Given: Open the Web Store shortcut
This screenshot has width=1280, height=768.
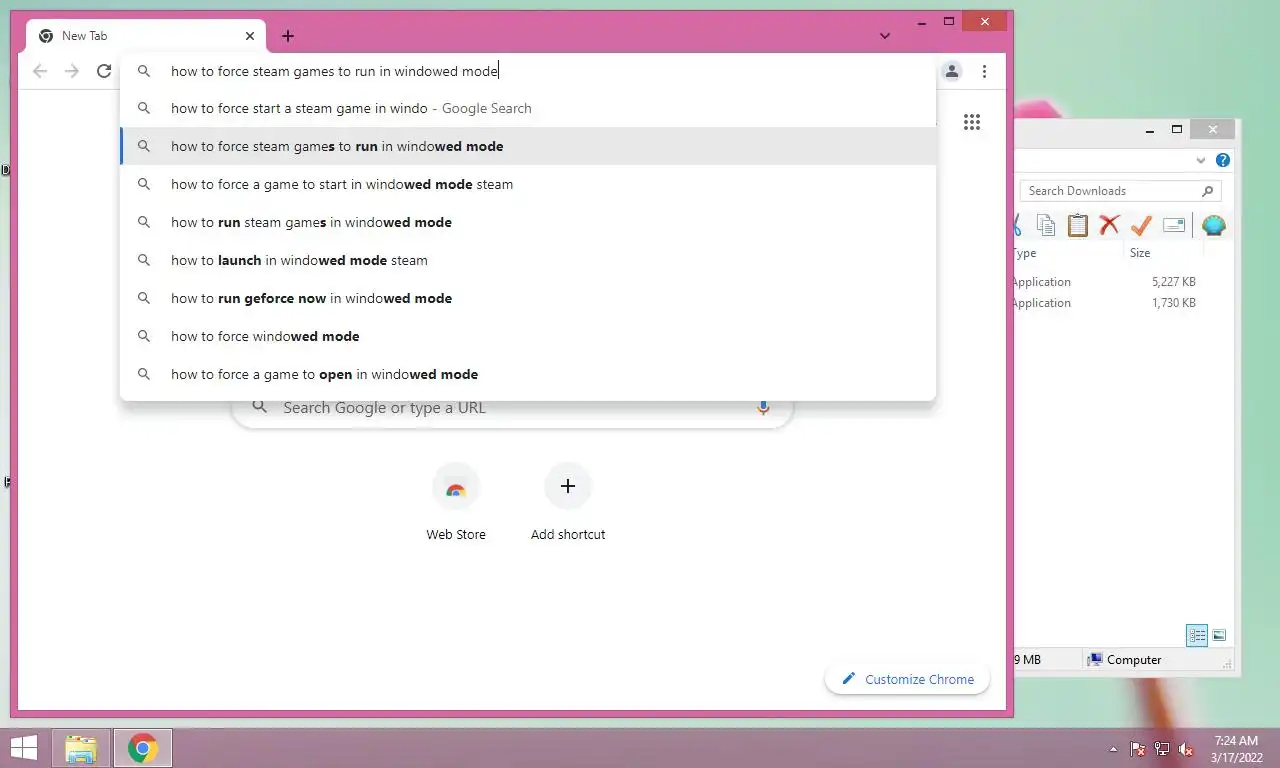Looking at the screenshot, I should tap(456, 503).
